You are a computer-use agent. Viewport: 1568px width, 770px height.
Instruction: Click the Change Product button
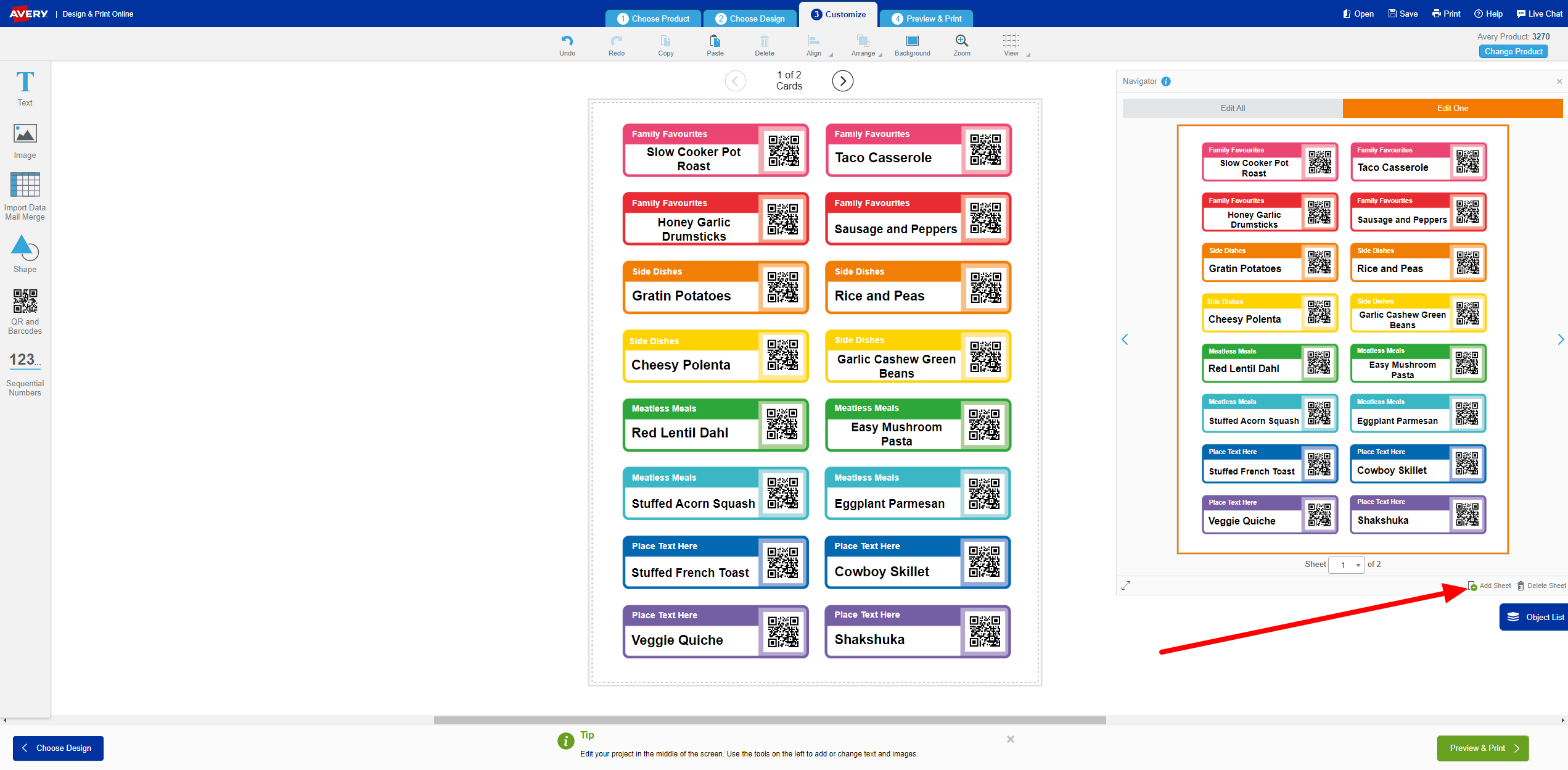coord(1513,51)
